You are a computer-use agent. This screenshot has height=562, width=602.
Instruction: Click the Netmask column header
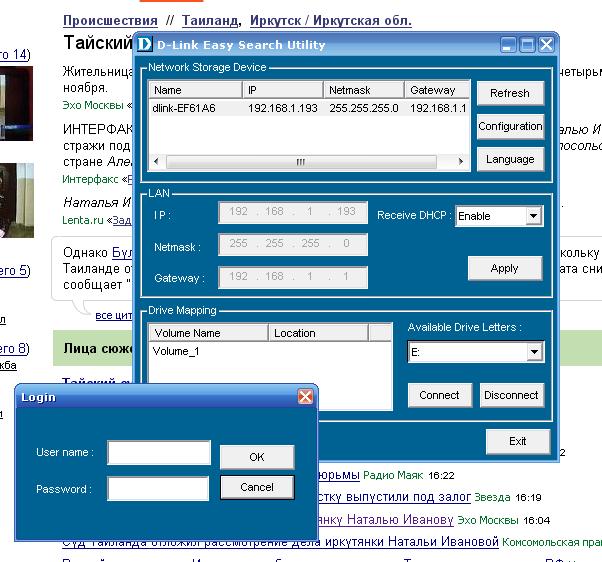coord(364,90)
